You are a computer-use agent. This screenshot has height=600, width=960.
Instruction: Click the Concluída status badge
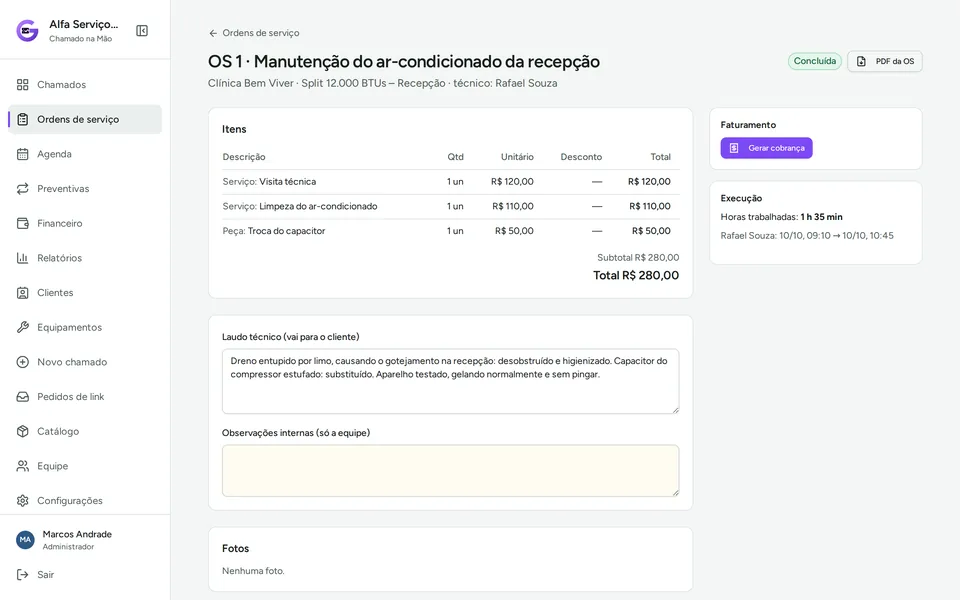point(815,61)
